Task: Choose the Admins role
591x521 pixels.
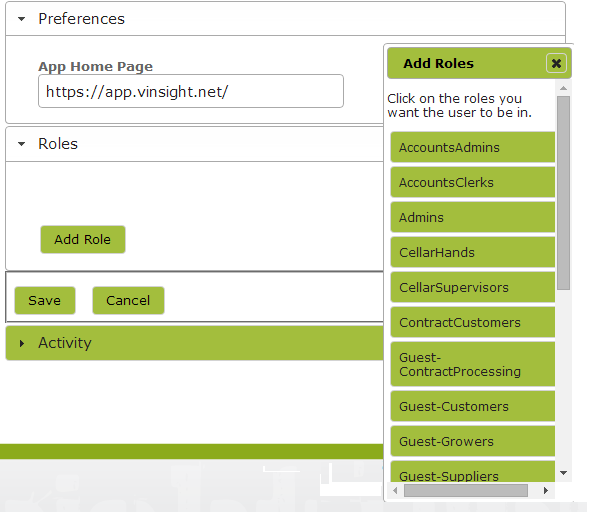Action: coord(473,218)
